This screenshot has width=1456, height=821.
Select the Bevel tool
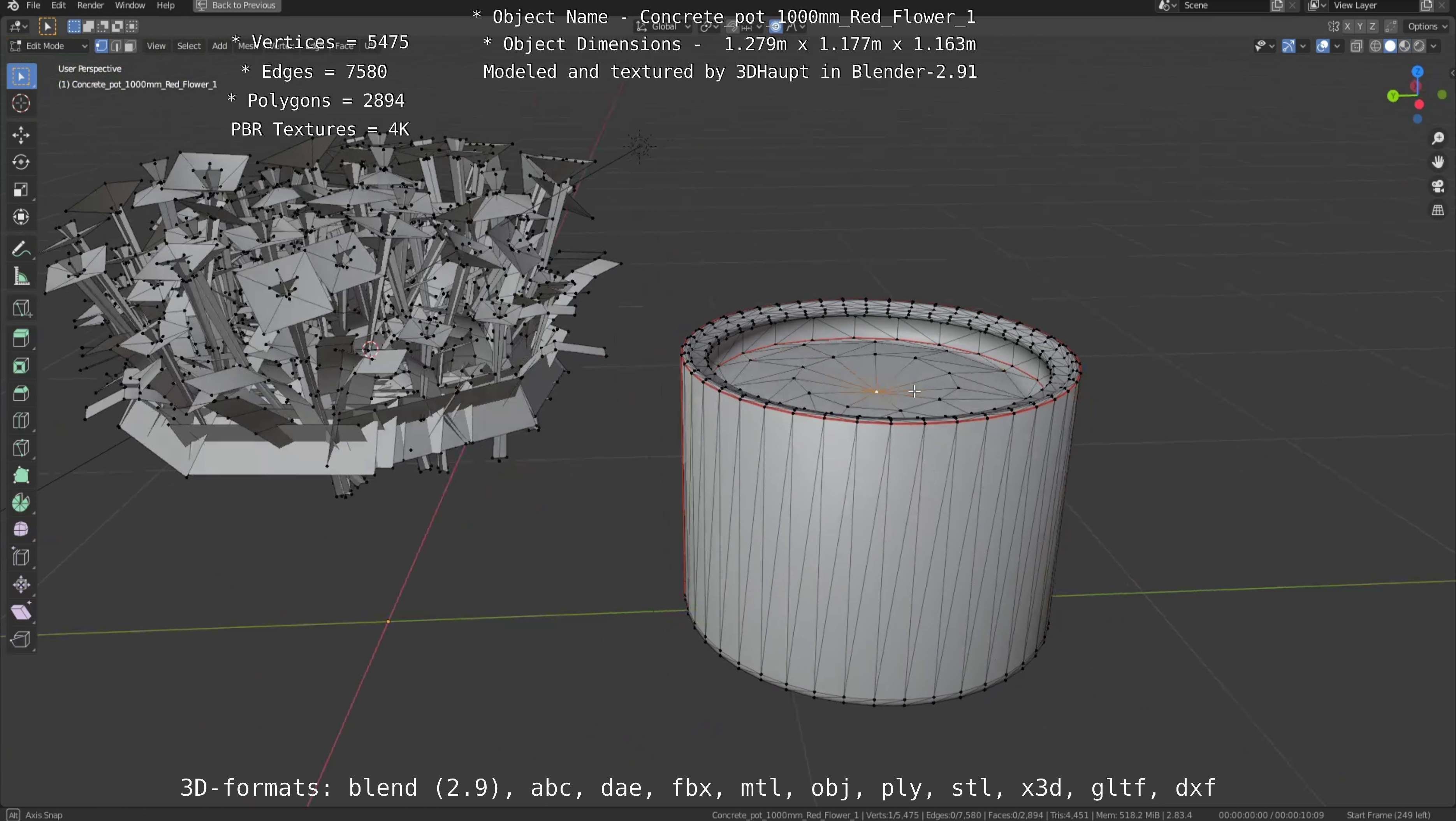coord(21,393)
